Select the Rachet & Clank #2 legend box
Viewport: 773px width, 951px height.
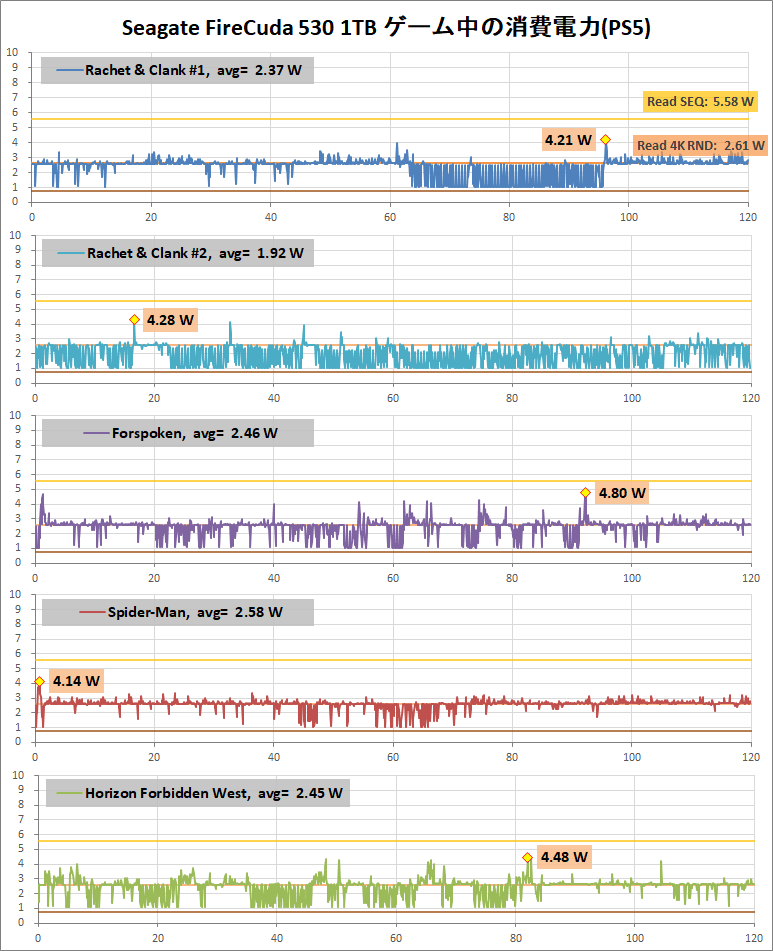tap(178, 253)
